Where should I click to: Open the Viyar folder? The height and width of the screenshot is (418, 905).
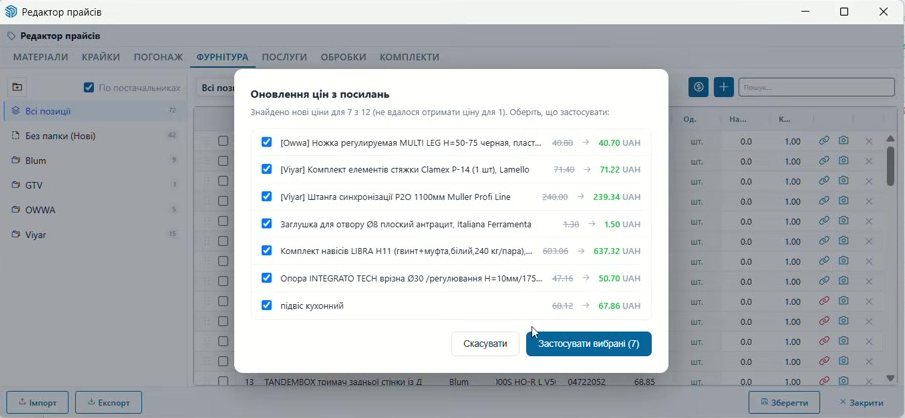tap(95, 235)
